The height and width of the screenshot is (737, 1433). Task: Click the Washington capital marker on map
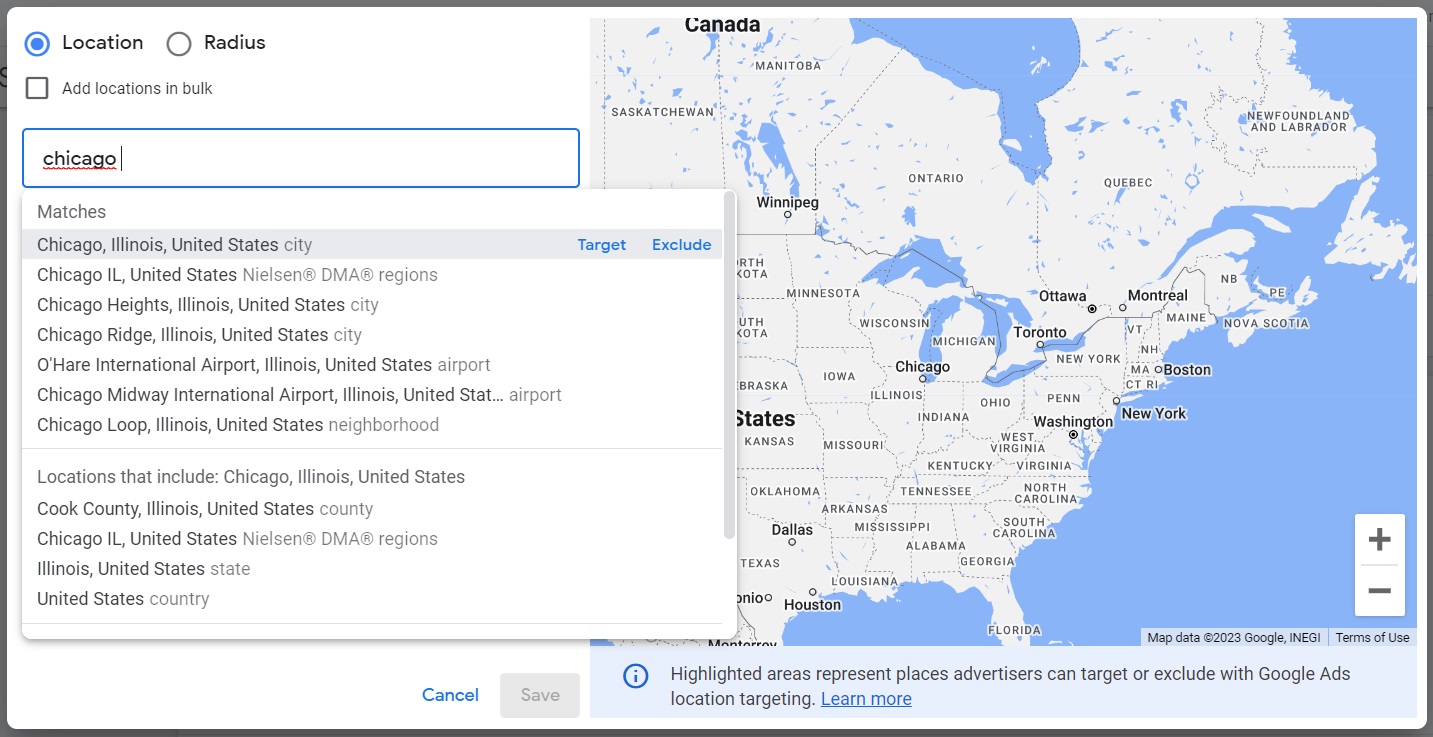tap(1073, 435)
